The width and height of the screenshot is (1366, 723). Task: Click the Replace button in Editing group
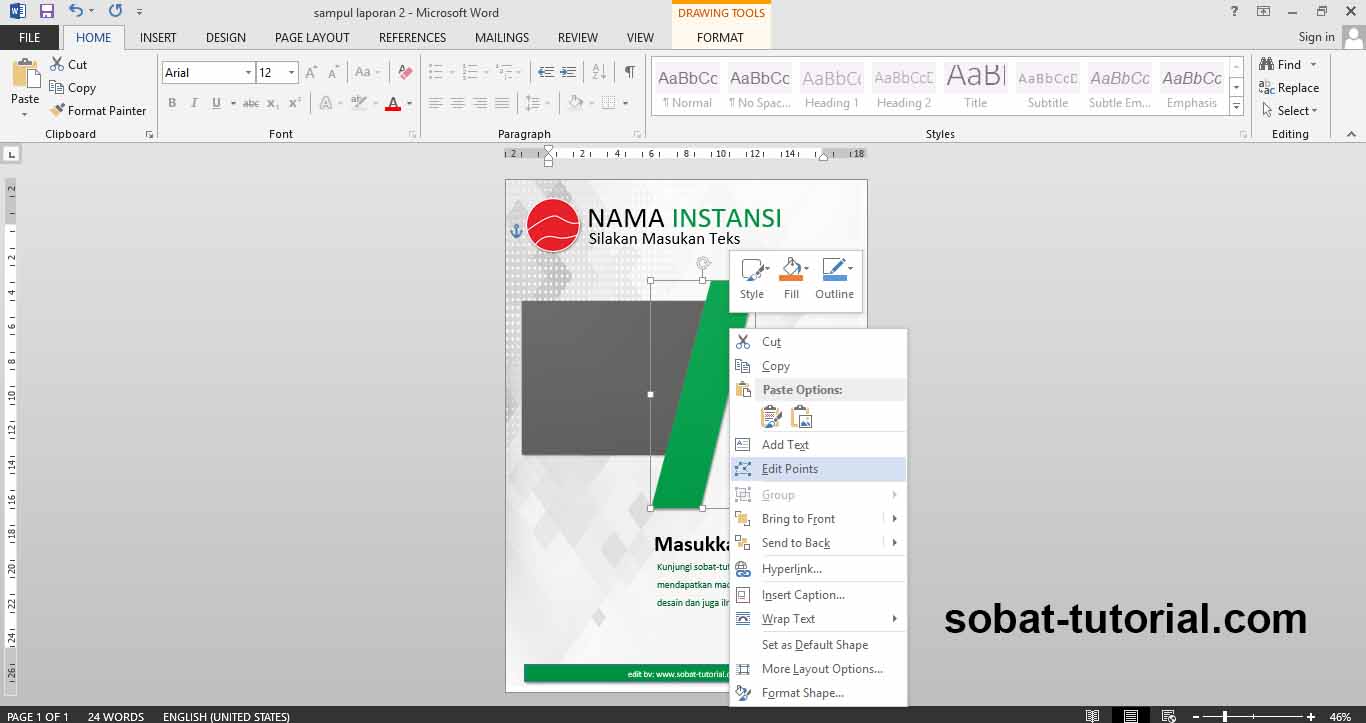(x=1291, y=87)
